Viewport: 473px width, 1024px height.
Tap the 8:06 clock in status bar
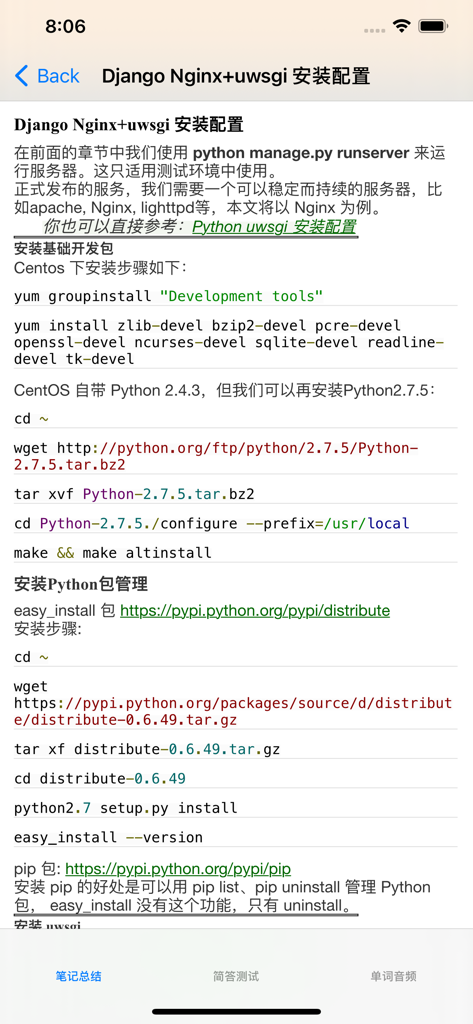coord(65,26)
